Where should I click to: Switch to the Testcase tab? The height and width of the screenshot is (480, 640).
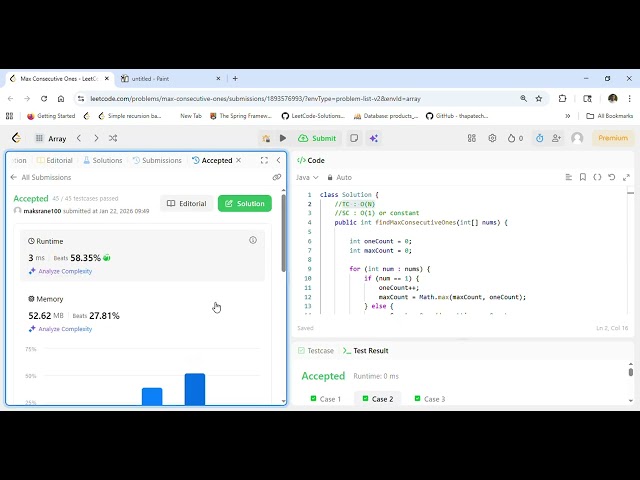pyautogui.click(x=316, y=351)
